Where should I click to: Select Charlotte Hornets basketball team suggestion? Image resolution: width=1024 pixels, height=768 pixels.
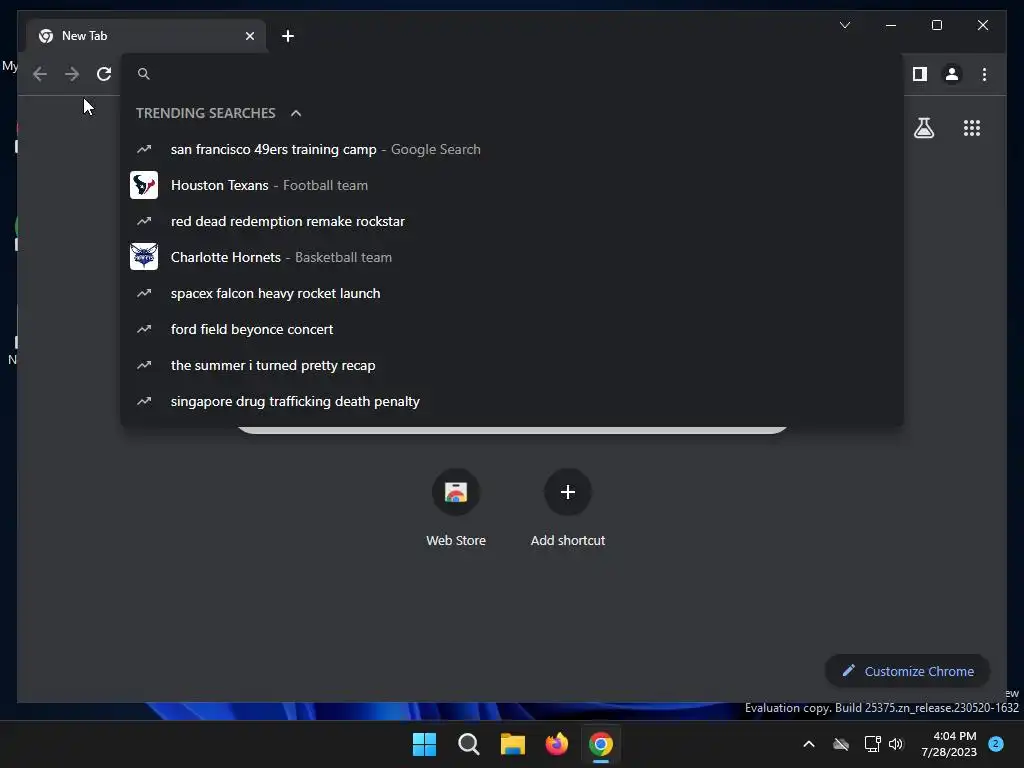coord(512,257)
